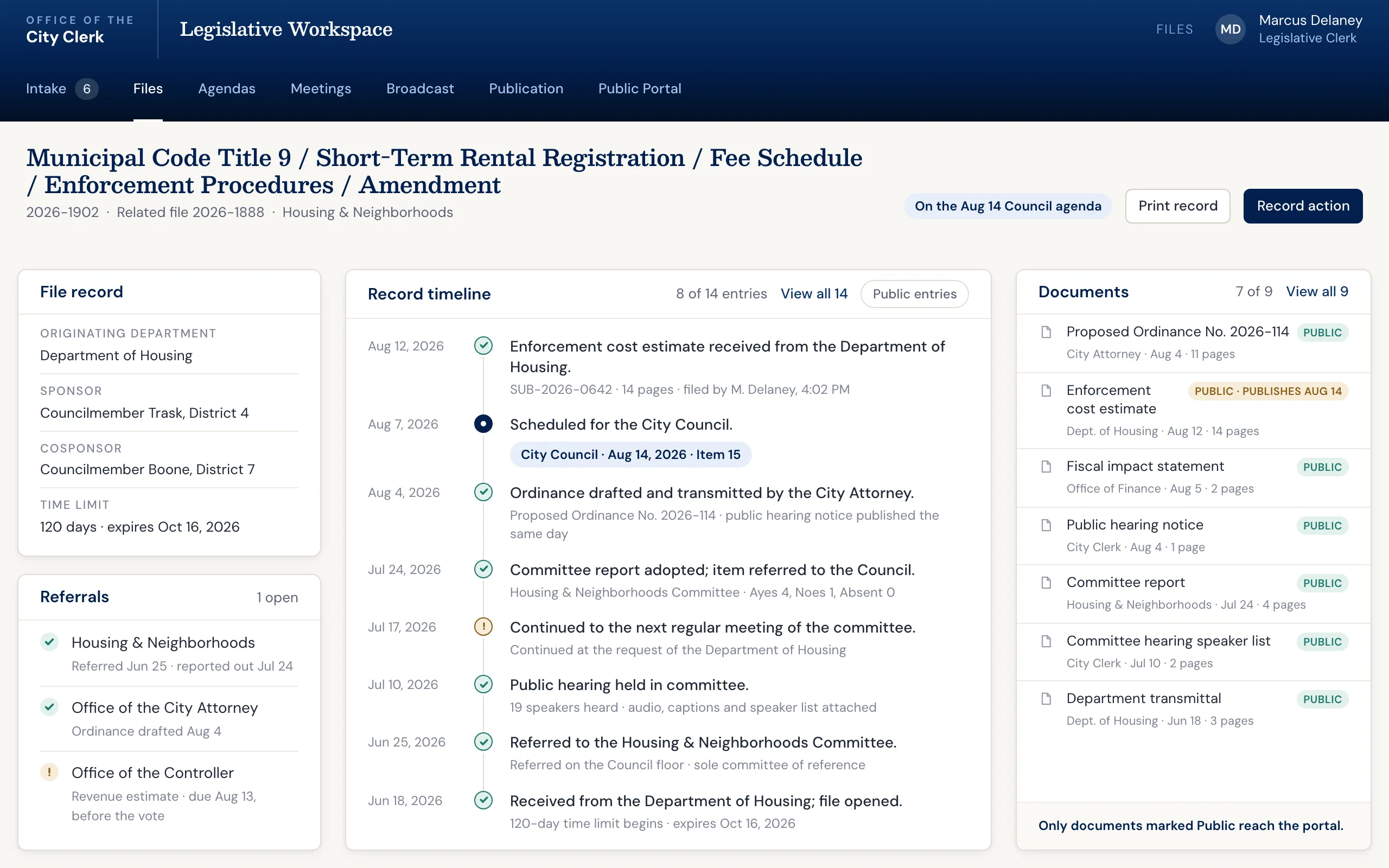Switch to the Broadcast tab
The height and width of the screenshot is (868, 1389).
pyautogui.click(x=420, y=88)
